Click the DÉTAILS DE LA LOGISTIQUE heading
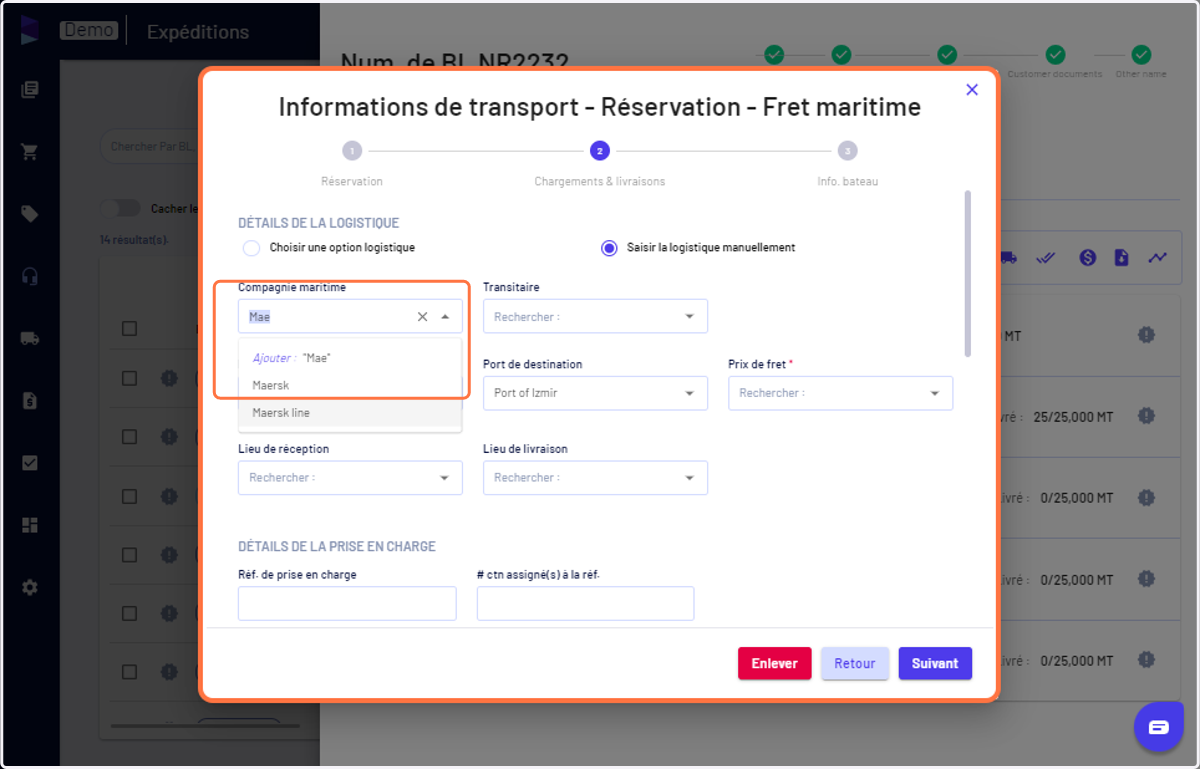1200x769 pixels. click(x=318, y=223)
